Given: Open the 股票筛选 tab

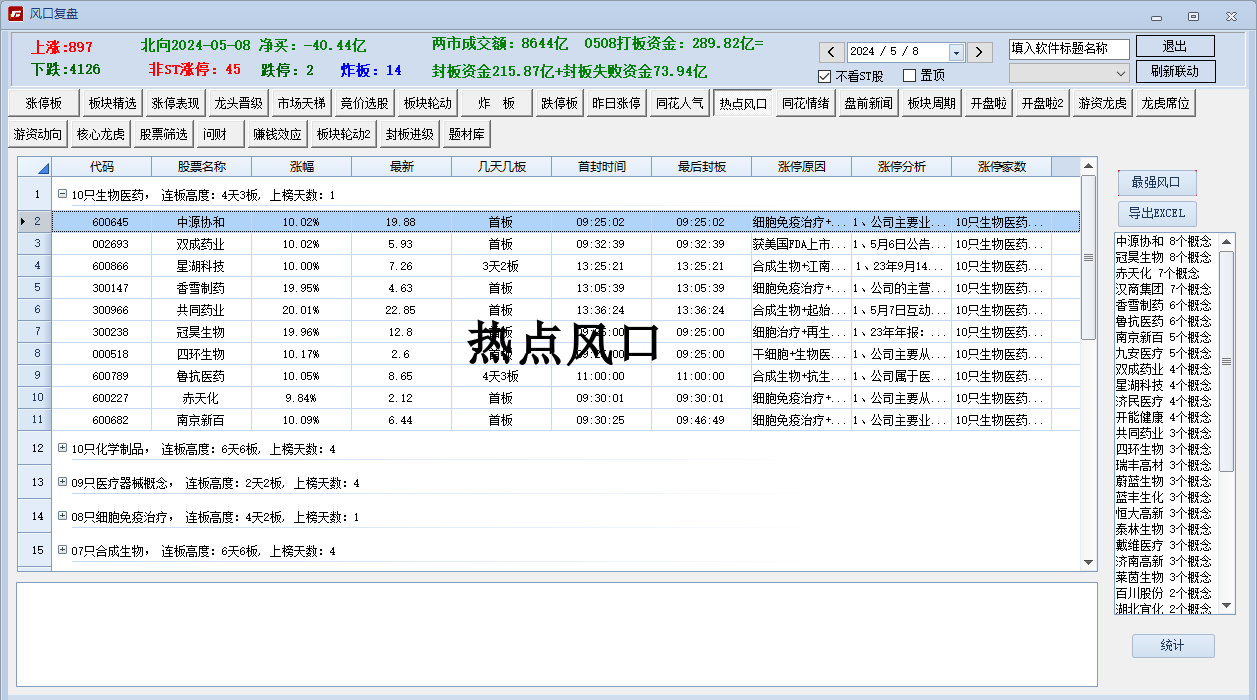Looking at the screenshot, I should [164, 134].
